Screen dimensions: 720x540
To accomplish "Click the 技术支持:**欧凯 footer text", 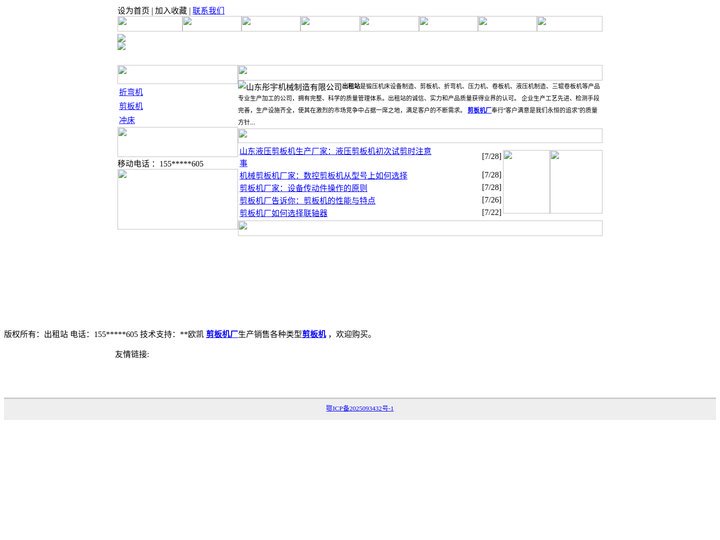I will point(172,334).
